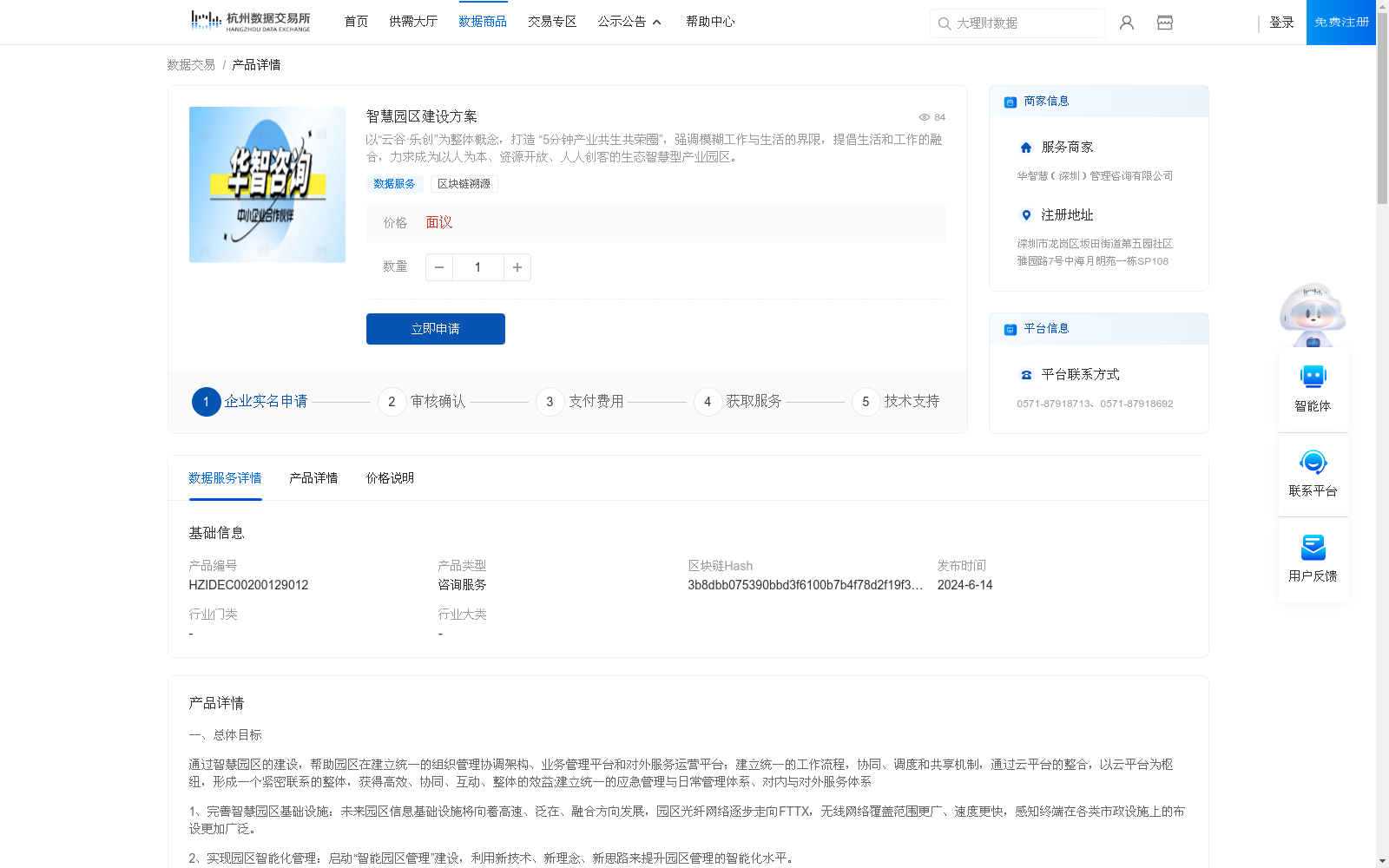1389x868 pixels.
Task: Click the 咨询服务 product type value
Action: click(x=462, y=585)
